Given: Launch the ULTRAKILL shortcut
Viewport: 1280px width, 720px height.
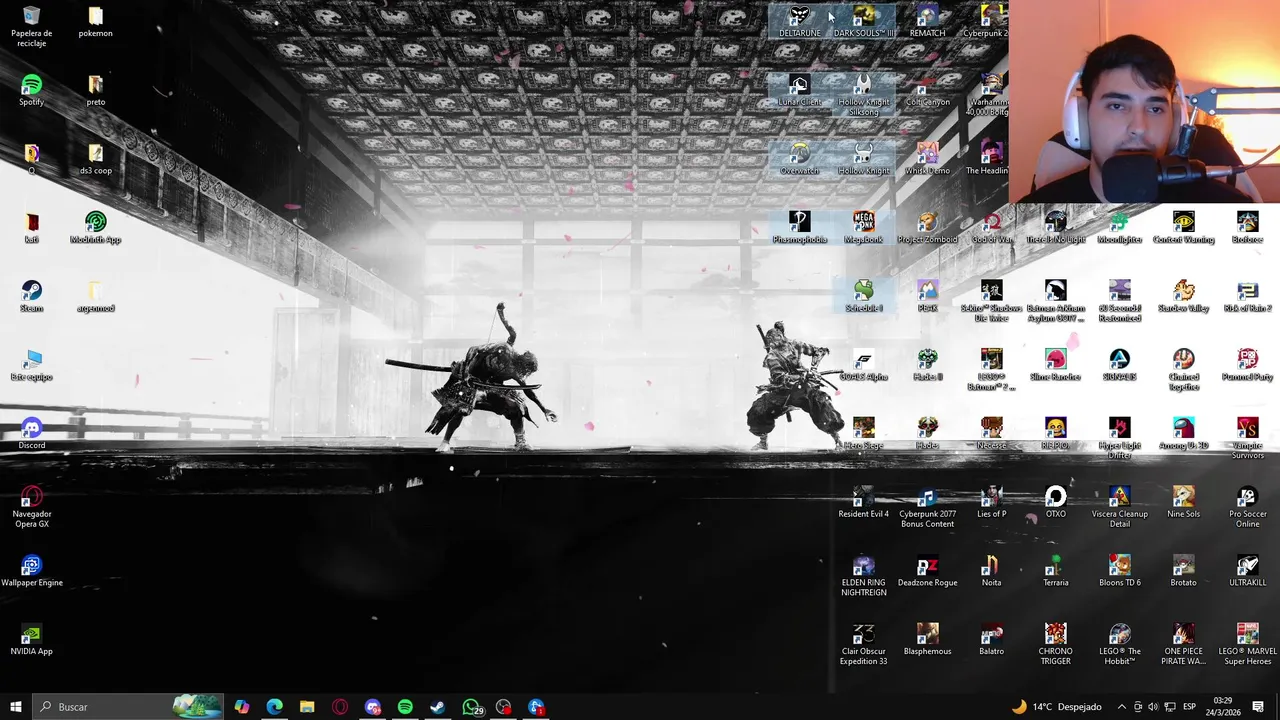Looking at the screenshot, I should [x=1247, y=571].
